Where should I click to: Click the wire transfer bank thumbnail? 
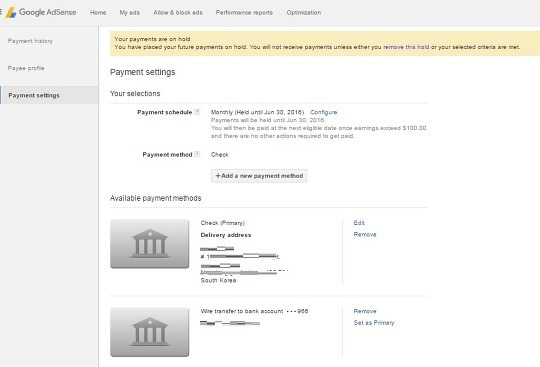[x=149, y=332]
